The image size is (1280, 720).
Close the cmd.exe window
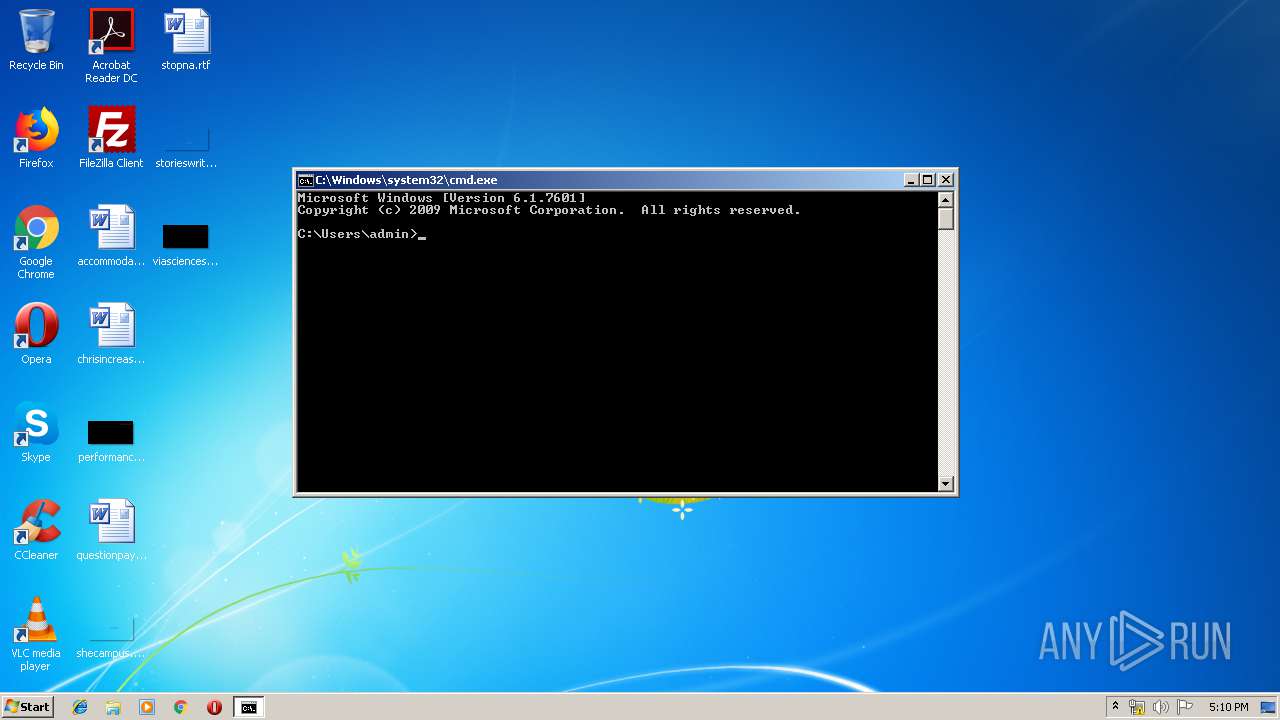click(x=946, y=180)
